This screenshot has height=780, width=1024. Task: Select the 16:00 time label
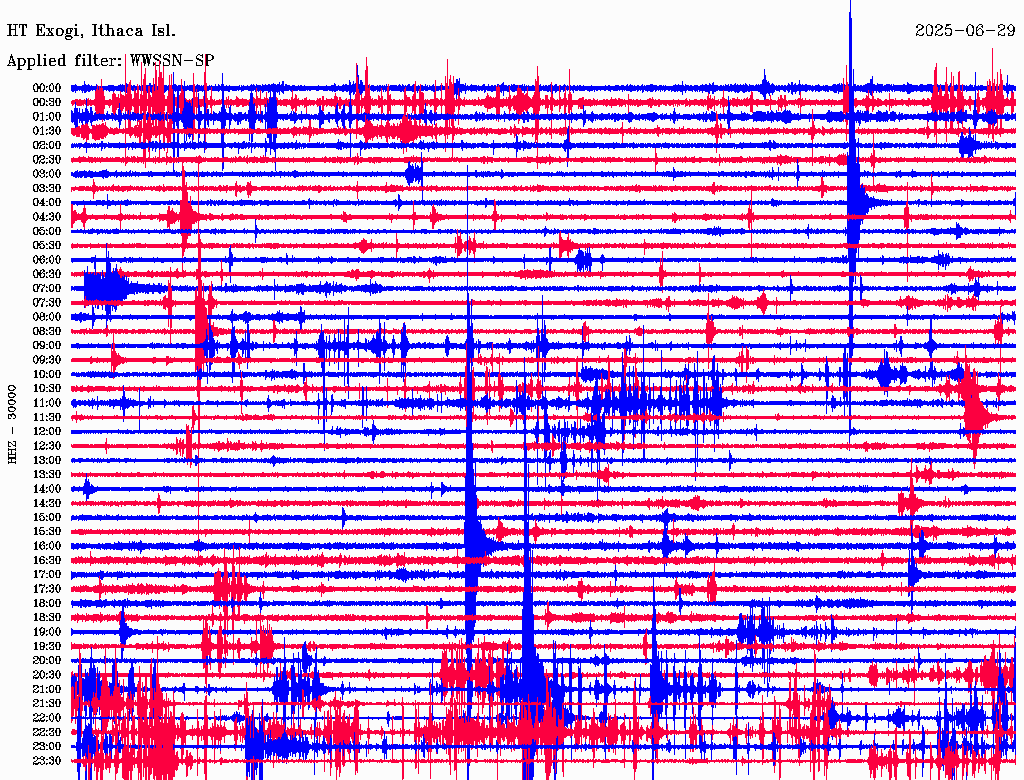[47, 546]
